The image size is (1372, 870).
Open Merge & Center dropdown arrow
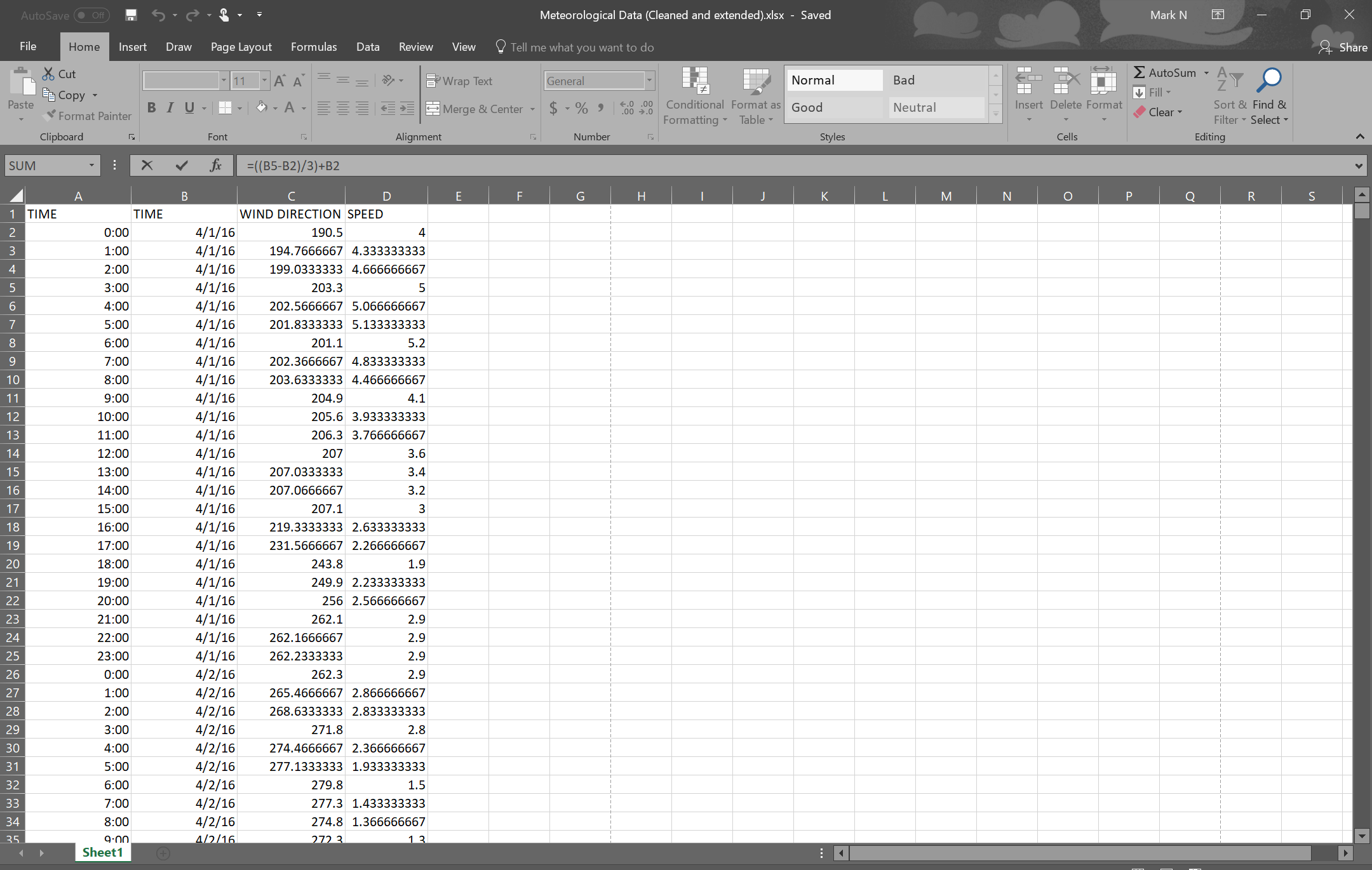532,109
